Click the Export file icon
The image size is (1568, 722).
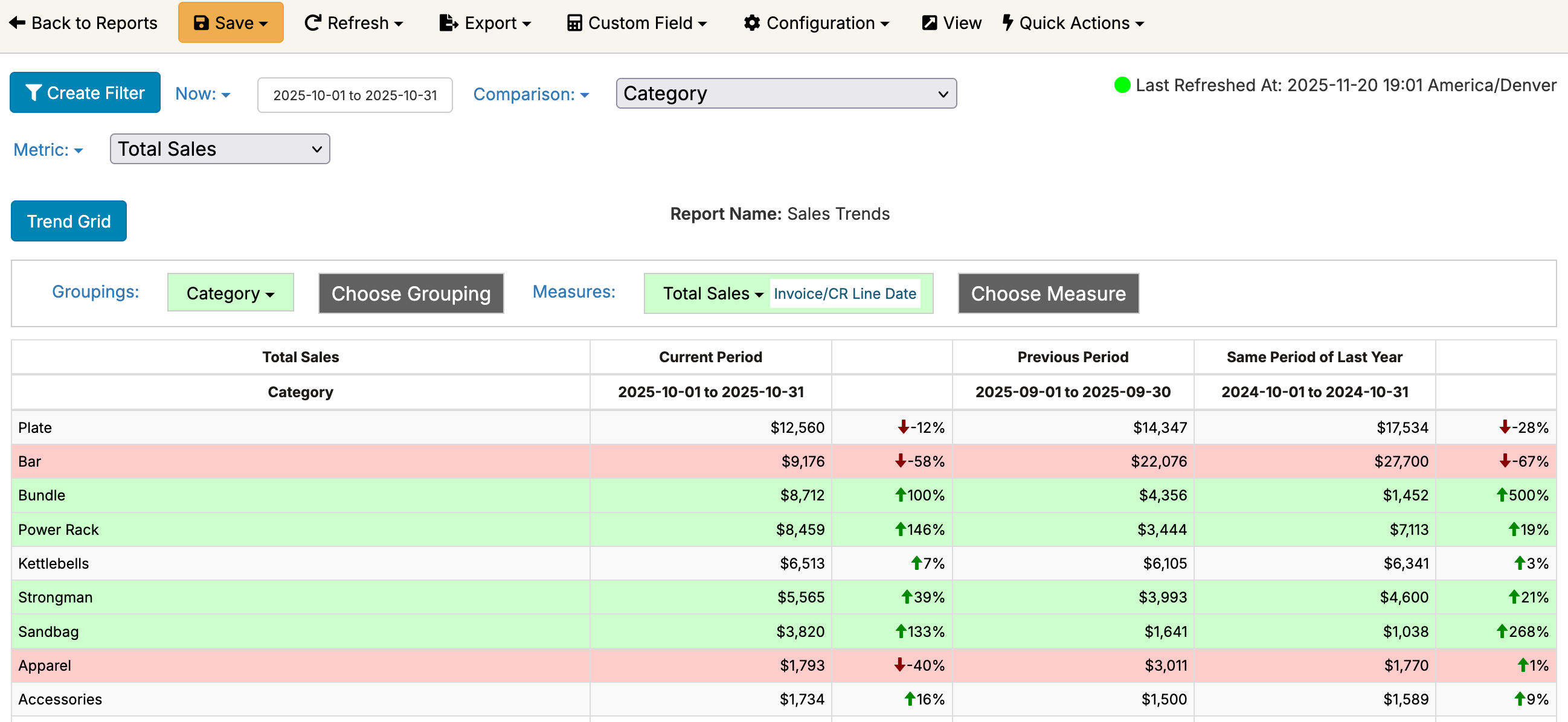click(449, 23)
